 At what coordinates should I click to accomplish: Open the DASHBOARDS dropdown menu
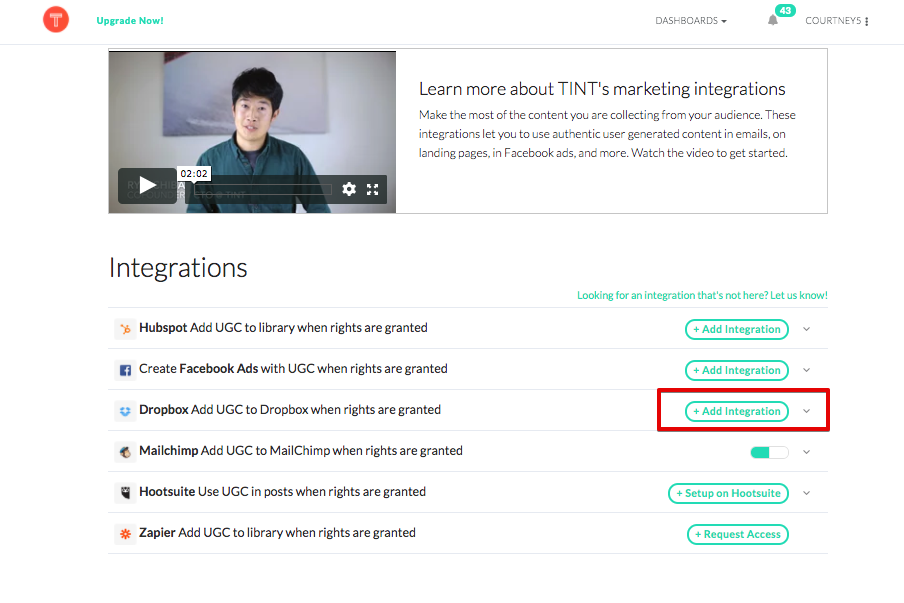[691, 21]
